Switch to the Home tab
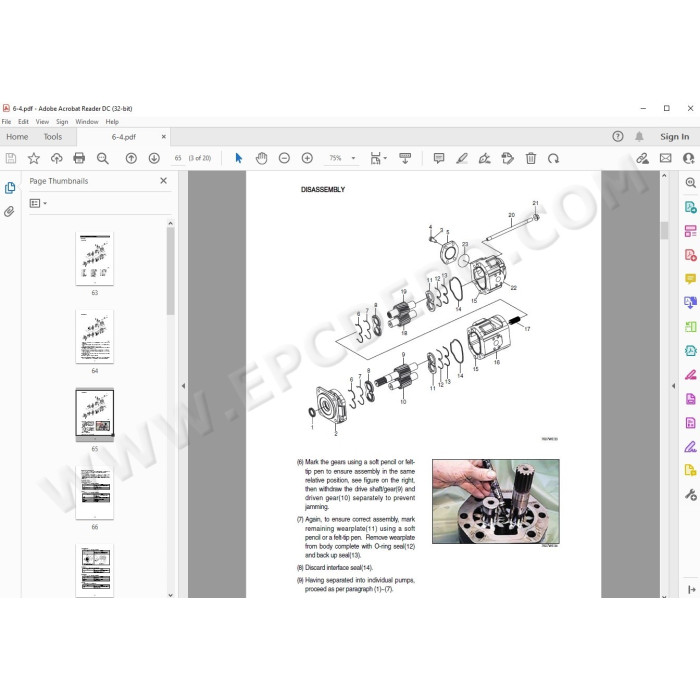Screen dimensions: 700x700 [17, 137]
